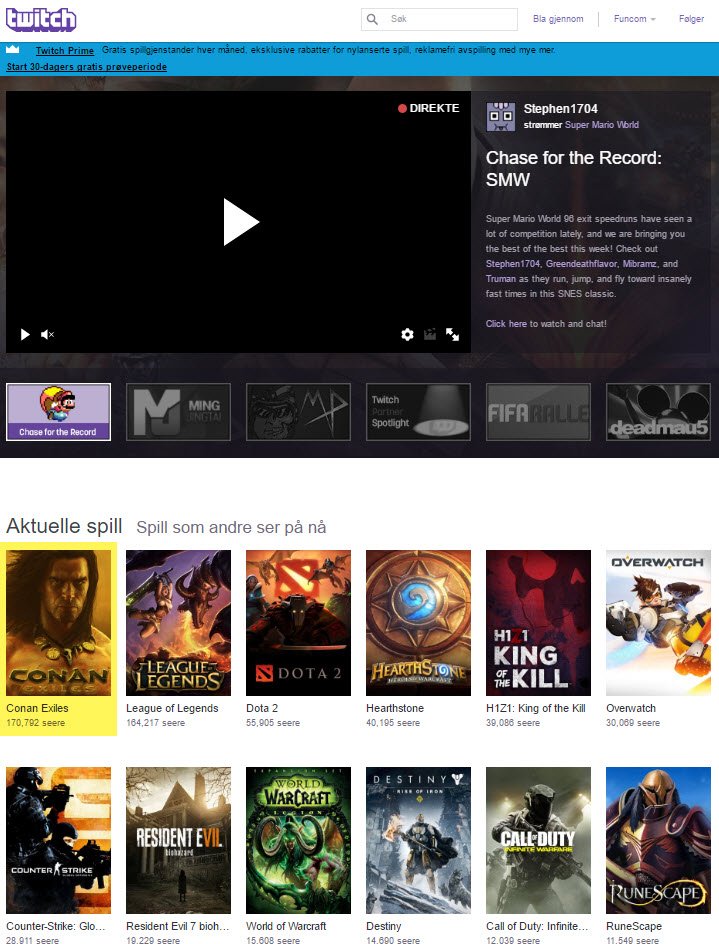This screenshot has width=719, height=944.
Task: Start 30-dagers gratis prøveperiode link
Action: [x=87, y=67]
